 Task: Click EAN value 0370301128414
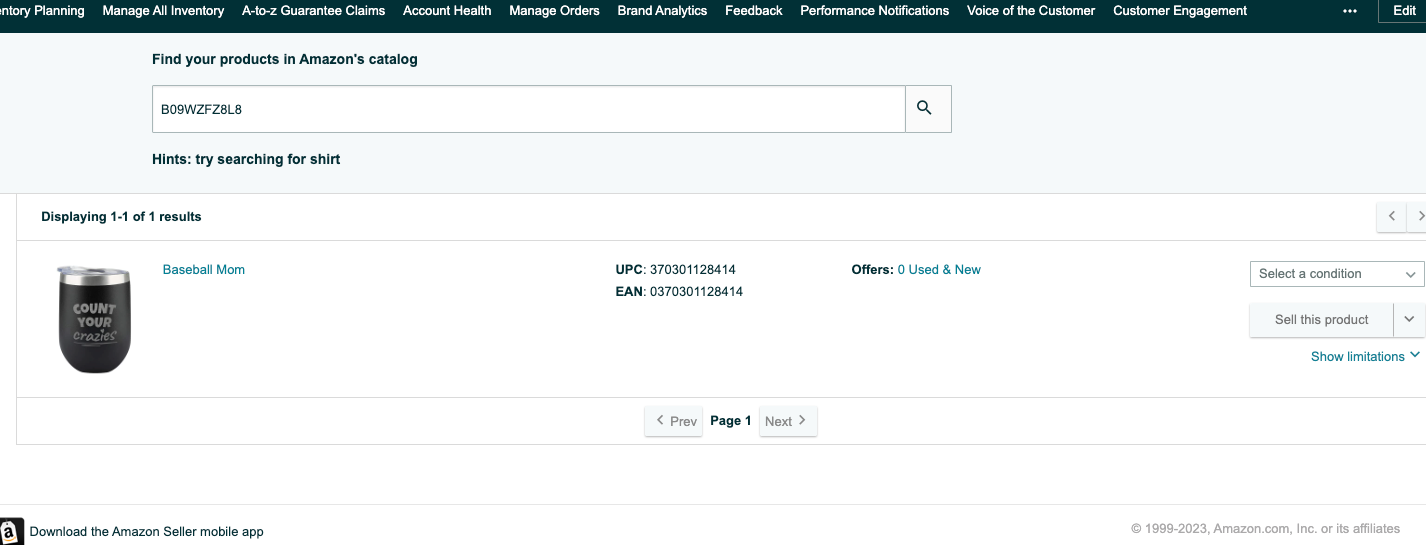tap(696, 292)
